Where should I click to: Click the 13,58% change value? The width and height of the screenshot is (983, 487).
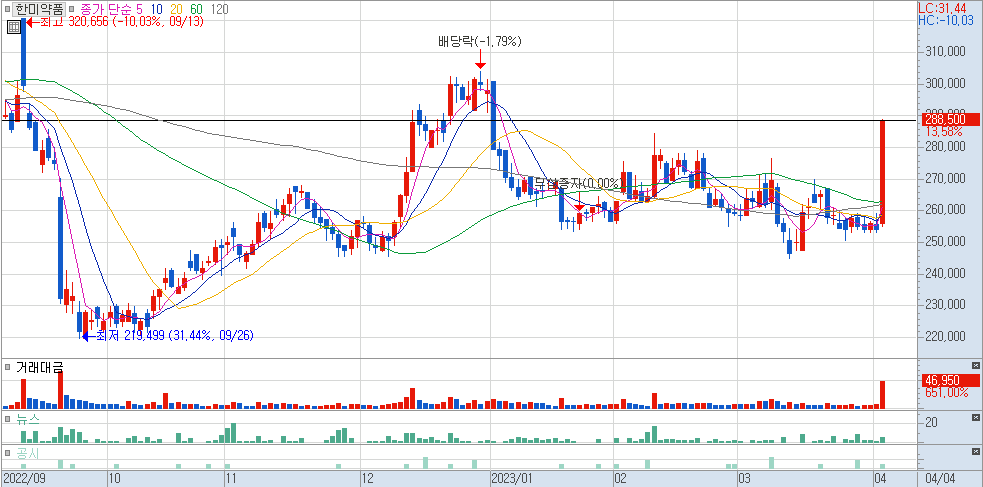point(942,132)
